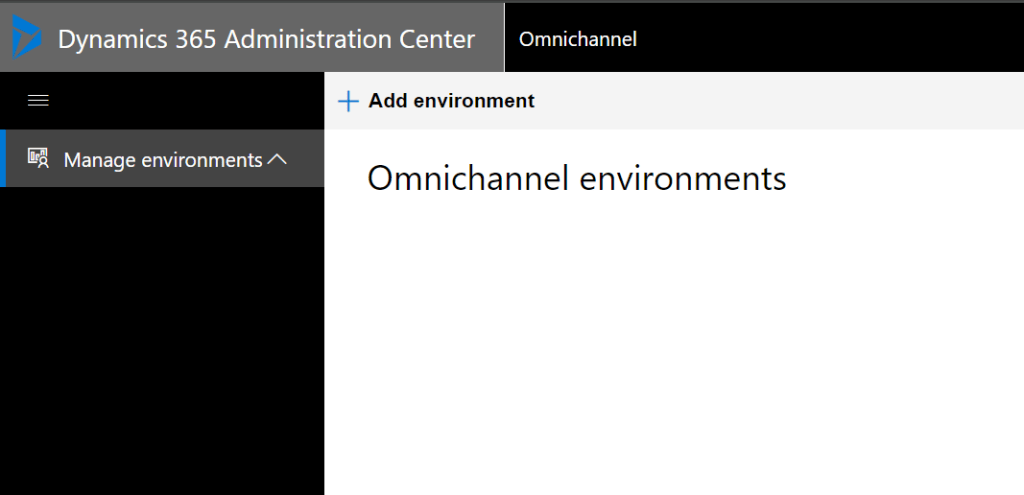
Task: Click the blue selection bar beside Manage environments
Action: (x=3, y=159)
